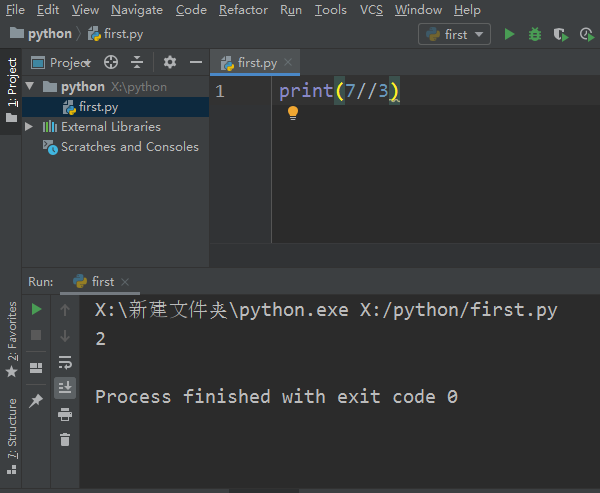
Task: Click the print output icon in Run panel
Action: point(65,414)
